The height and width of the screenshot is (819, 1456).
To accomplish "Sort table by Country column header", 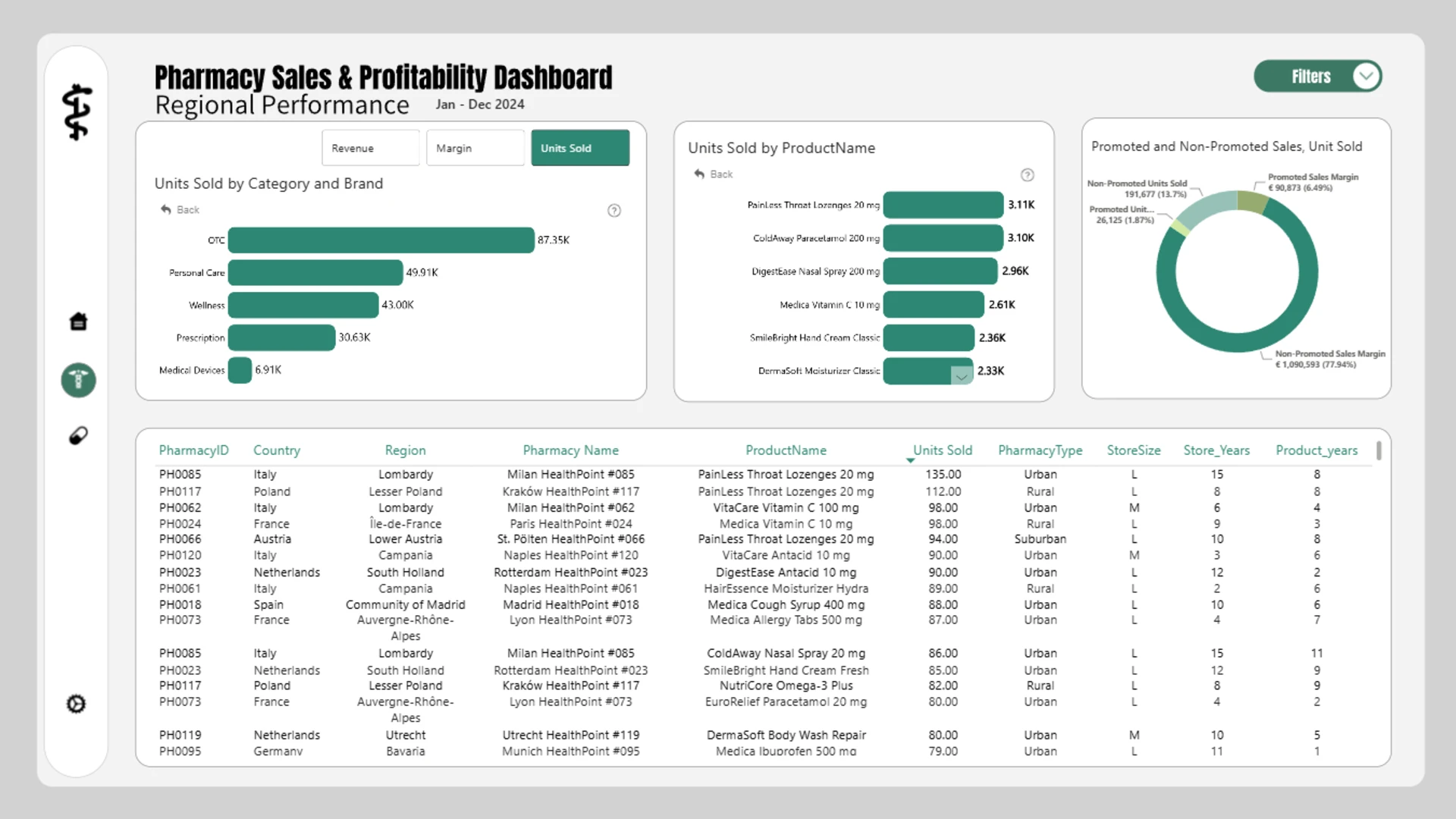I will [277, 450].
